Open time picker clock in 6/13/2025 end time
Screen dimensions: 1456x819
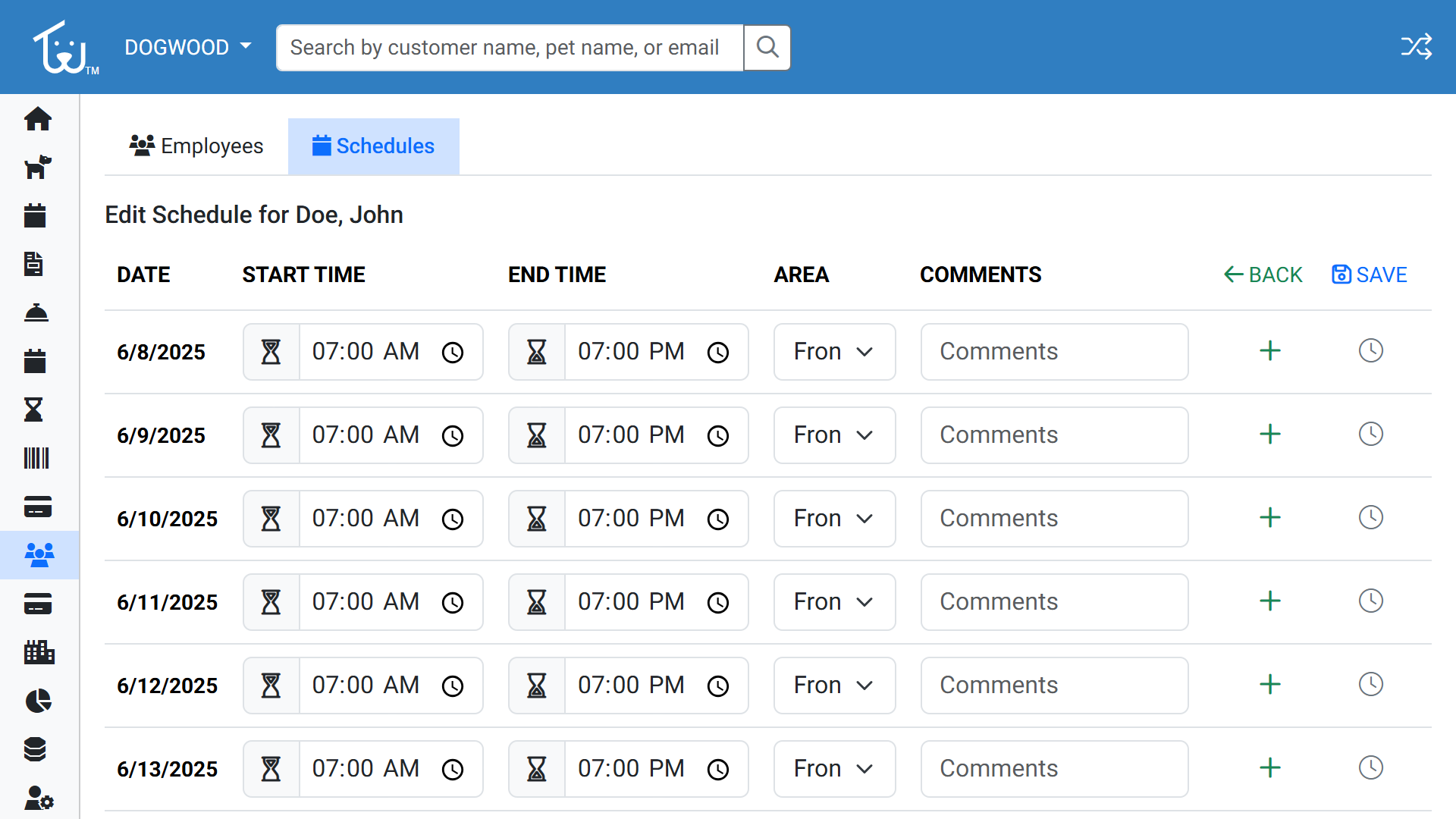[x=717, y=770]
